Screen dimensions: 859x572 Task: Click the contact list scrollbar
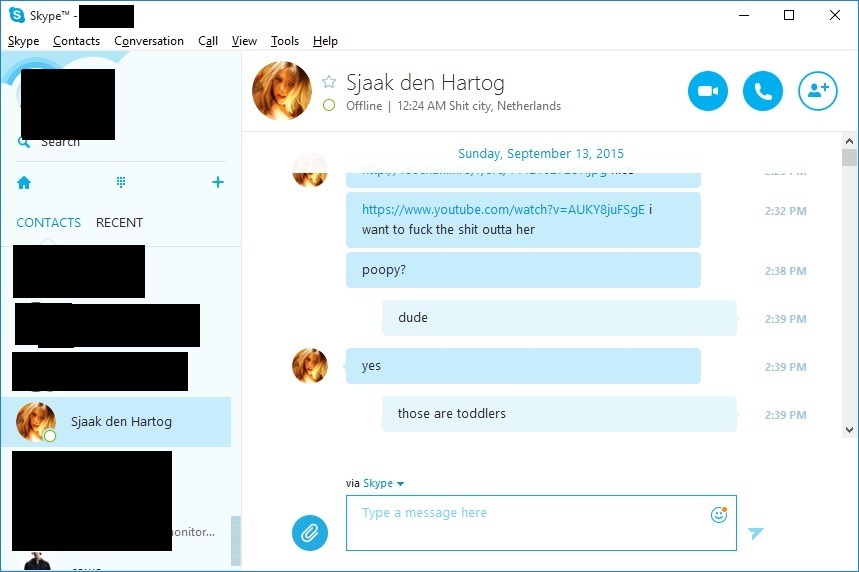(x=236, y=540)
